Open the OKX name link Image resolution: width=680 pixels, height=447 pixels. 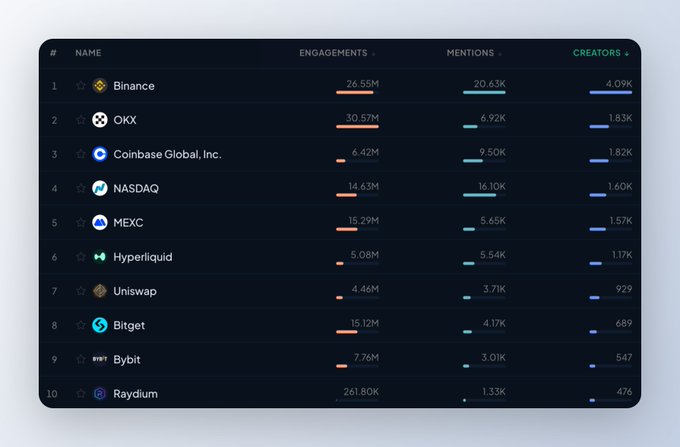(x=124, y=120)
